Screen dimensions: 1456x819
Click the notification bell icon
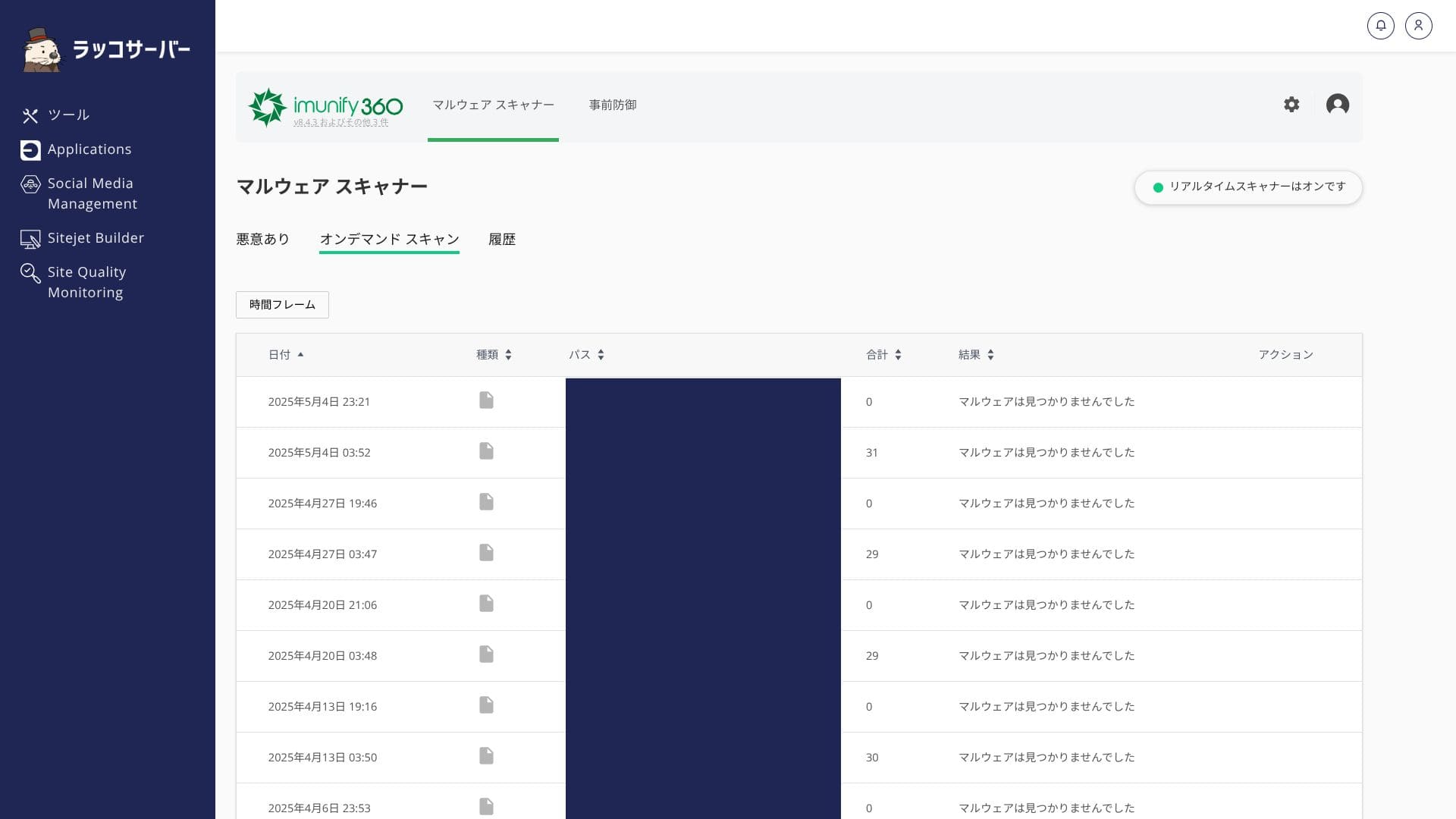[x=1380, y=26]
